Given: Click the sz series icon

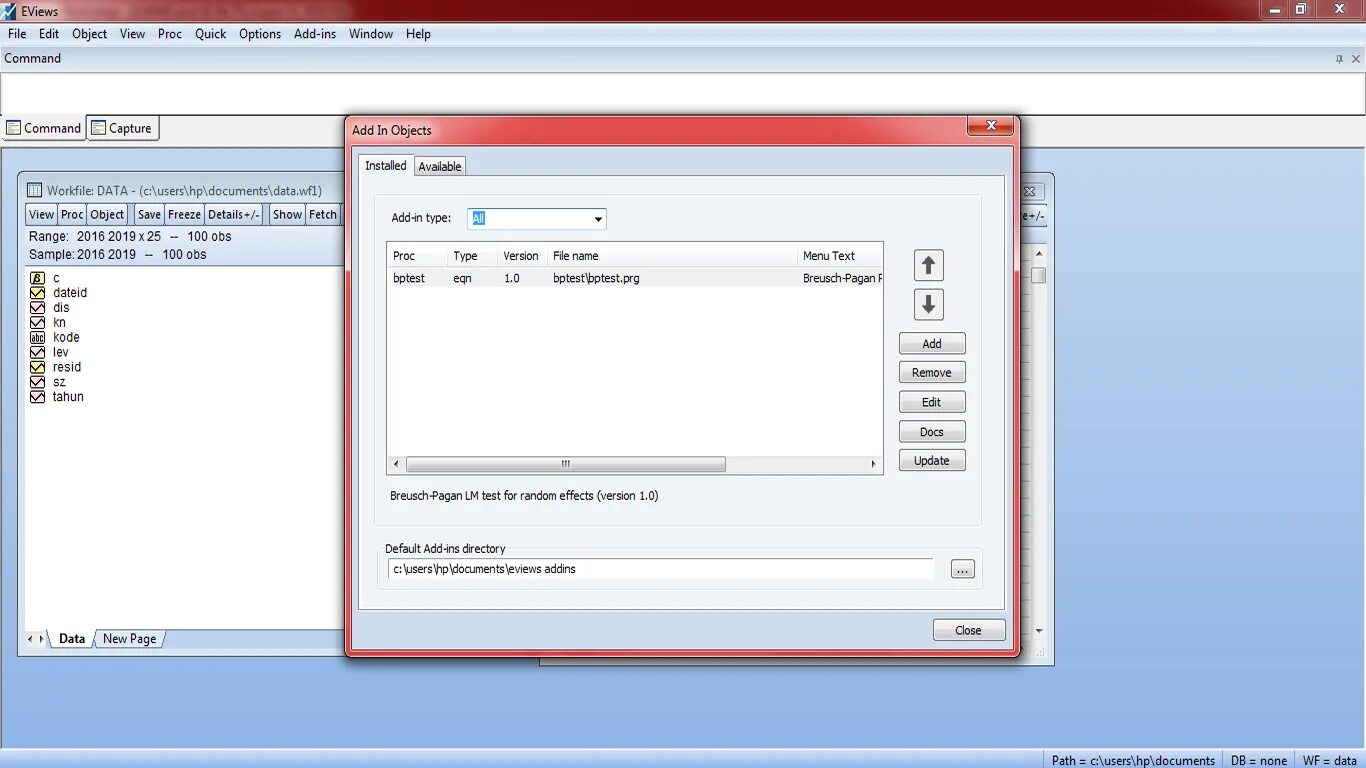Looking at the screenshot, I should tap(37, 382).
